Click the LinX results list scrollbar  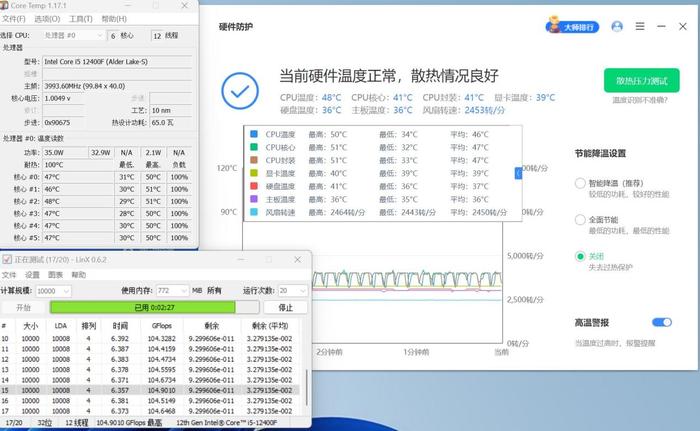click(306, 389)
